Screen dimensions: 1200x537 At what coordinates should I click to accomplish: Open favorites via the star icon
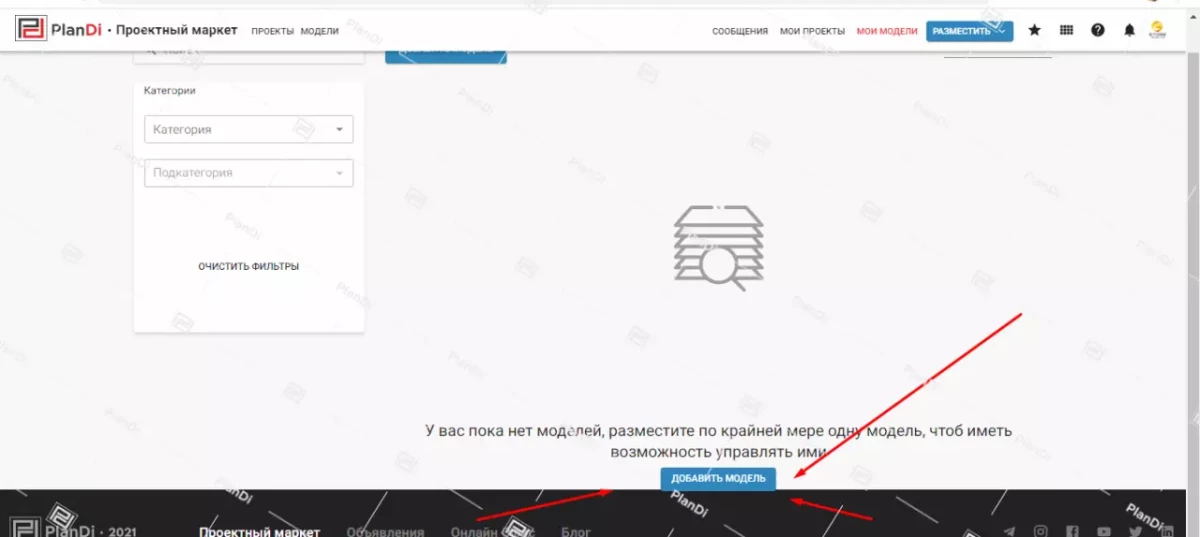coord(1034,30)
